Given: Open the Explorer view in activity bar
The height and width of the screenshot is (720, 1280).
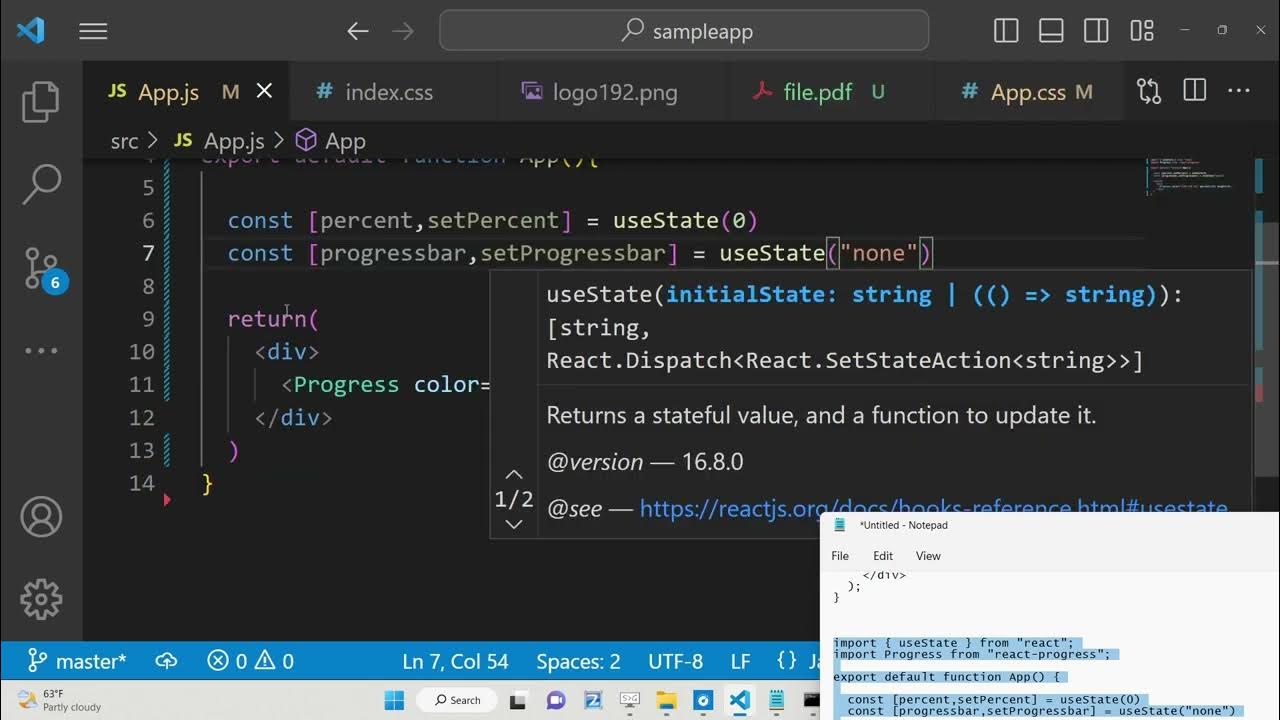Looking at the screenshot, I should [x=41, y=102].
